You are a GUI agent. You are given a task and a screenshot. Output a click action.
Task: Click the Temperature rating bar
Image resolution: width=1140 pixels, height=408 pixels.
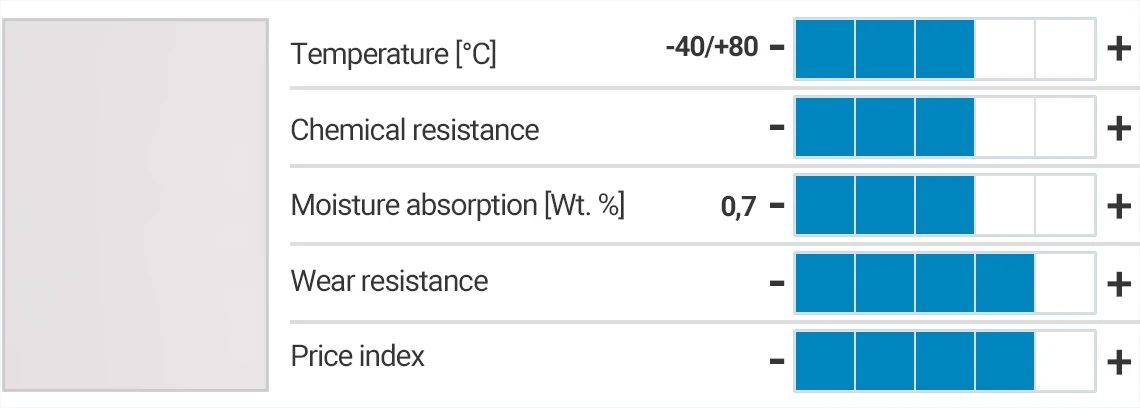coord(945,48)
